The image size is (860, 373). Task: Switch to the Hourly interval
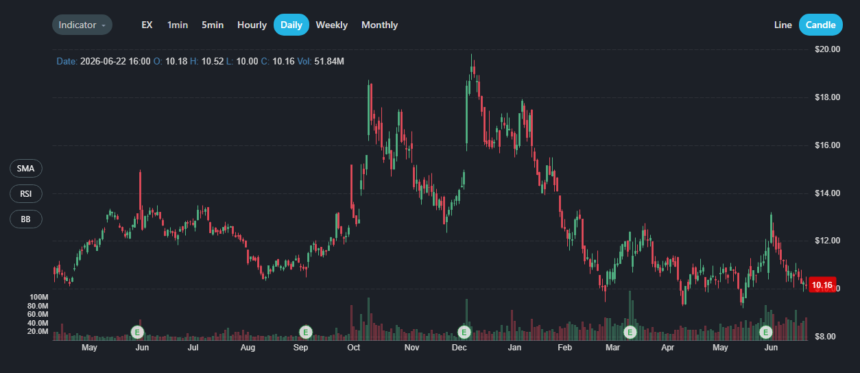[x=252, y=25]
